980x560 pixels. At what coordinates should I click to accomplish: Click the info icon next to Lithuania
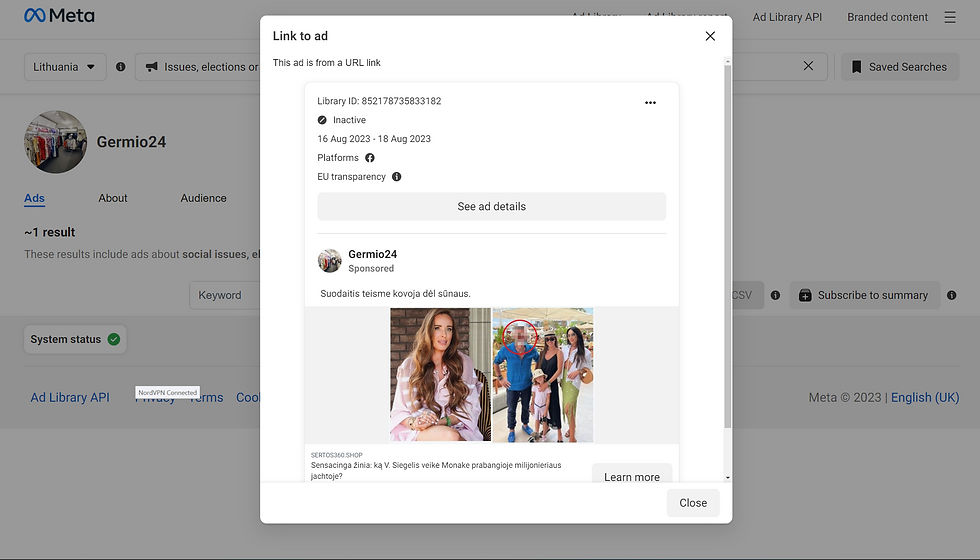tap(121, 67)
